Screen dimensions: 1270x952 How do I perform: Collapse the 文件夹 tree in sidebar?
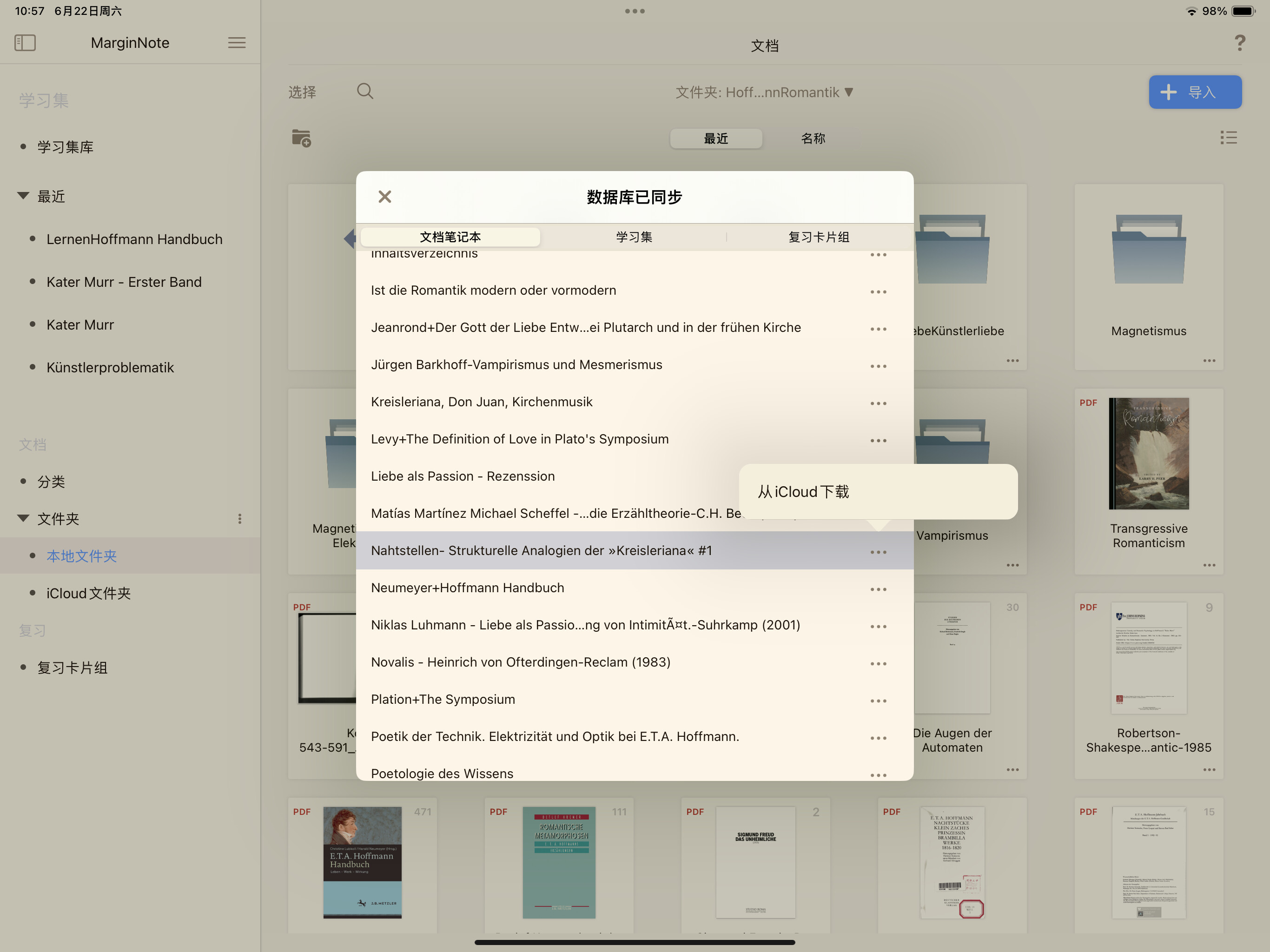coord(23,518)
